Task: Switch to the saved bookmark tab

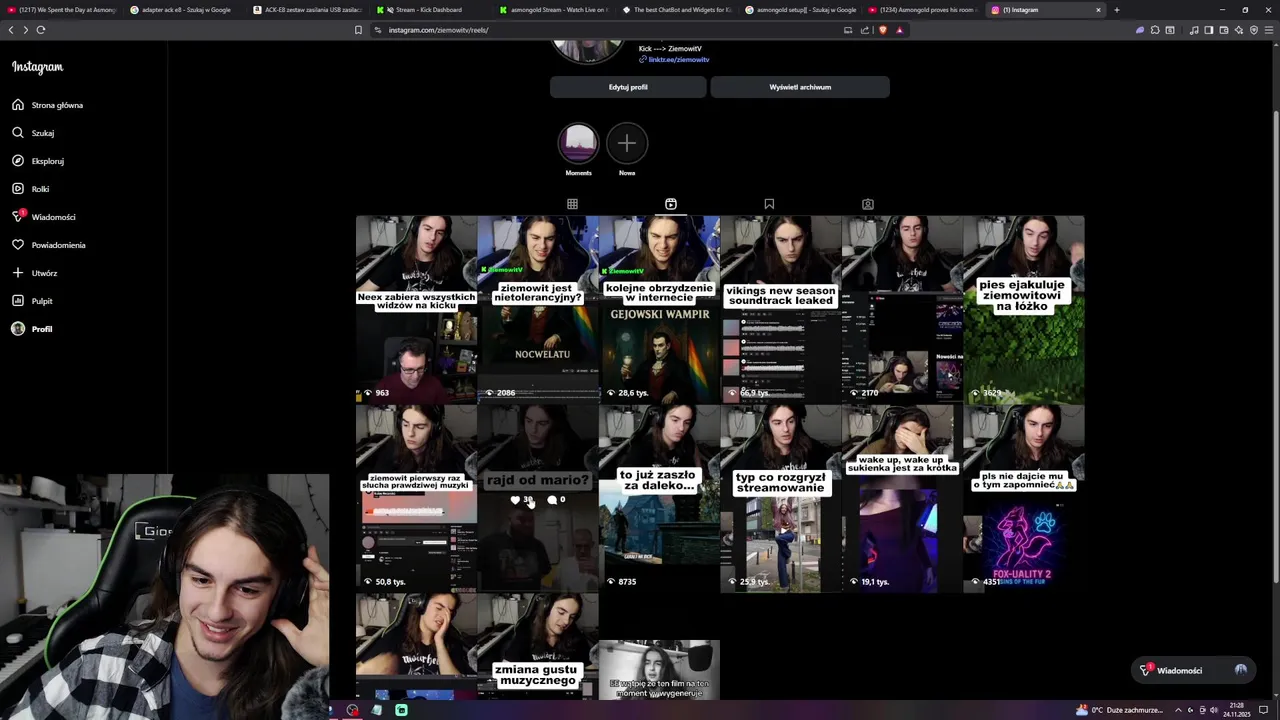Action: point(769,204)
